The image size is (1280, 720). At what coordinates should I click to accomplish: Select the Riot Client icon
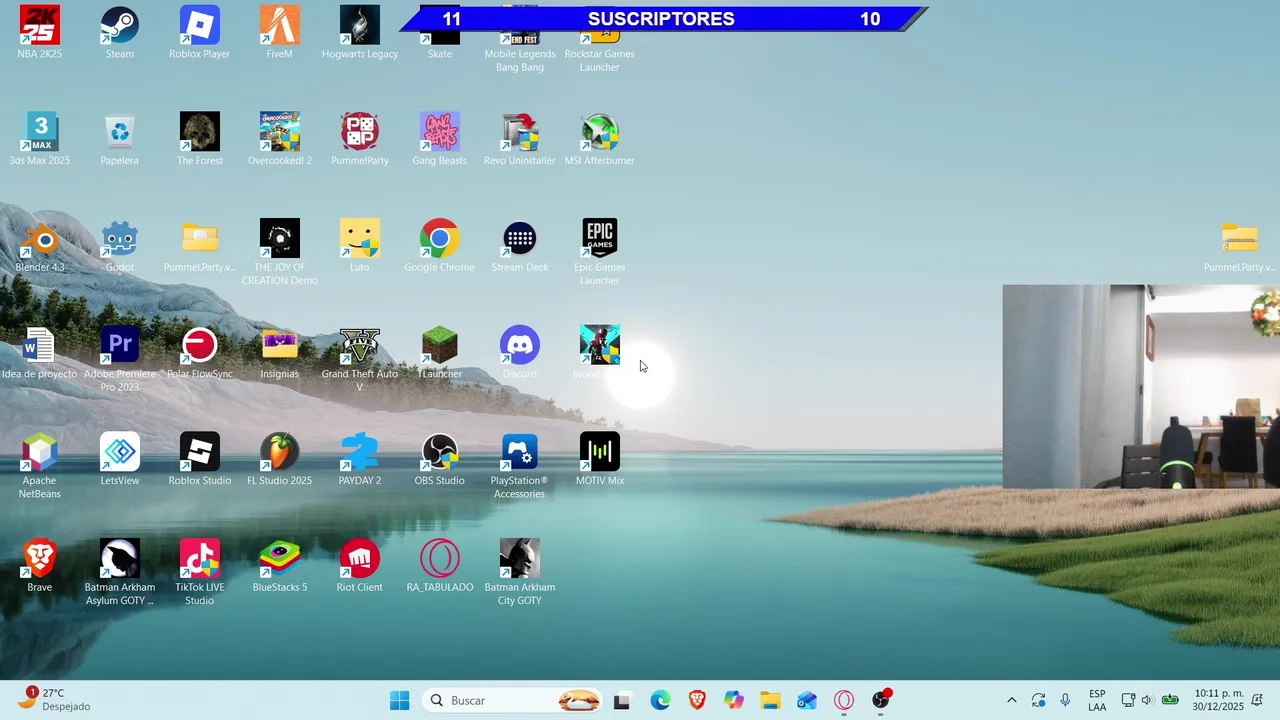(360, 559)
